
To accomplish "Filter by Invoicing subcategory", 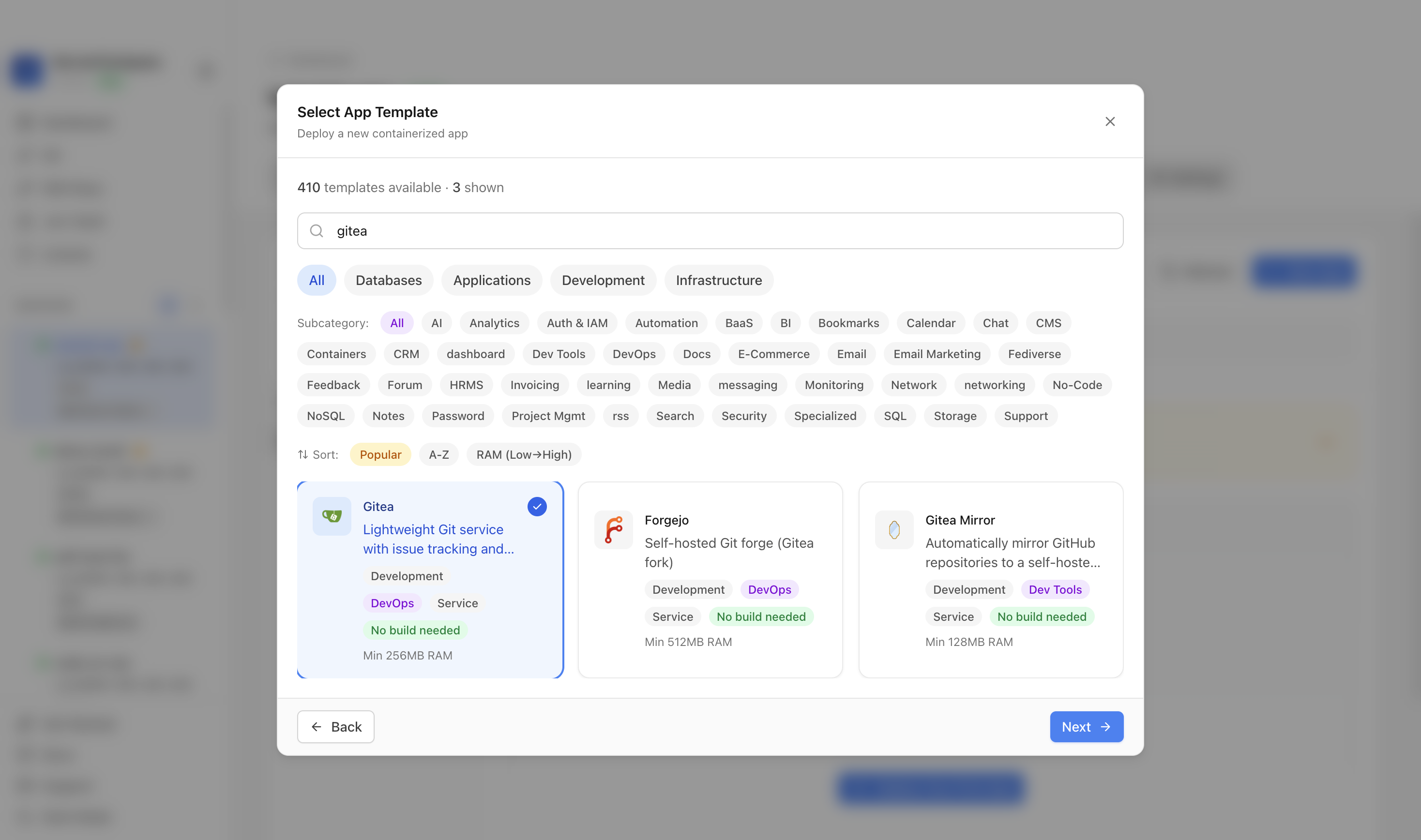I will pyautogui.click(x=534, y=385).
